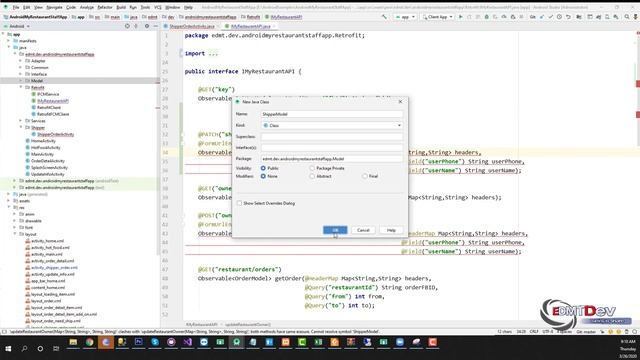The height and width of the screenshot is (360, 640).
Task: Open File Explorer from the taskbar
Action: pyautogui.click(x=73, y=342)
